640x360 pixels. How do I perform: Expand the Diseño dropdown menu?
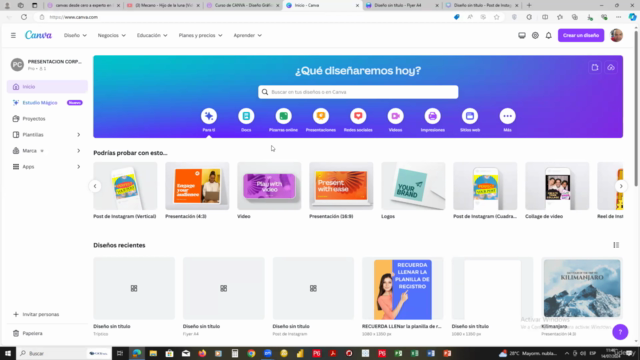75,36
